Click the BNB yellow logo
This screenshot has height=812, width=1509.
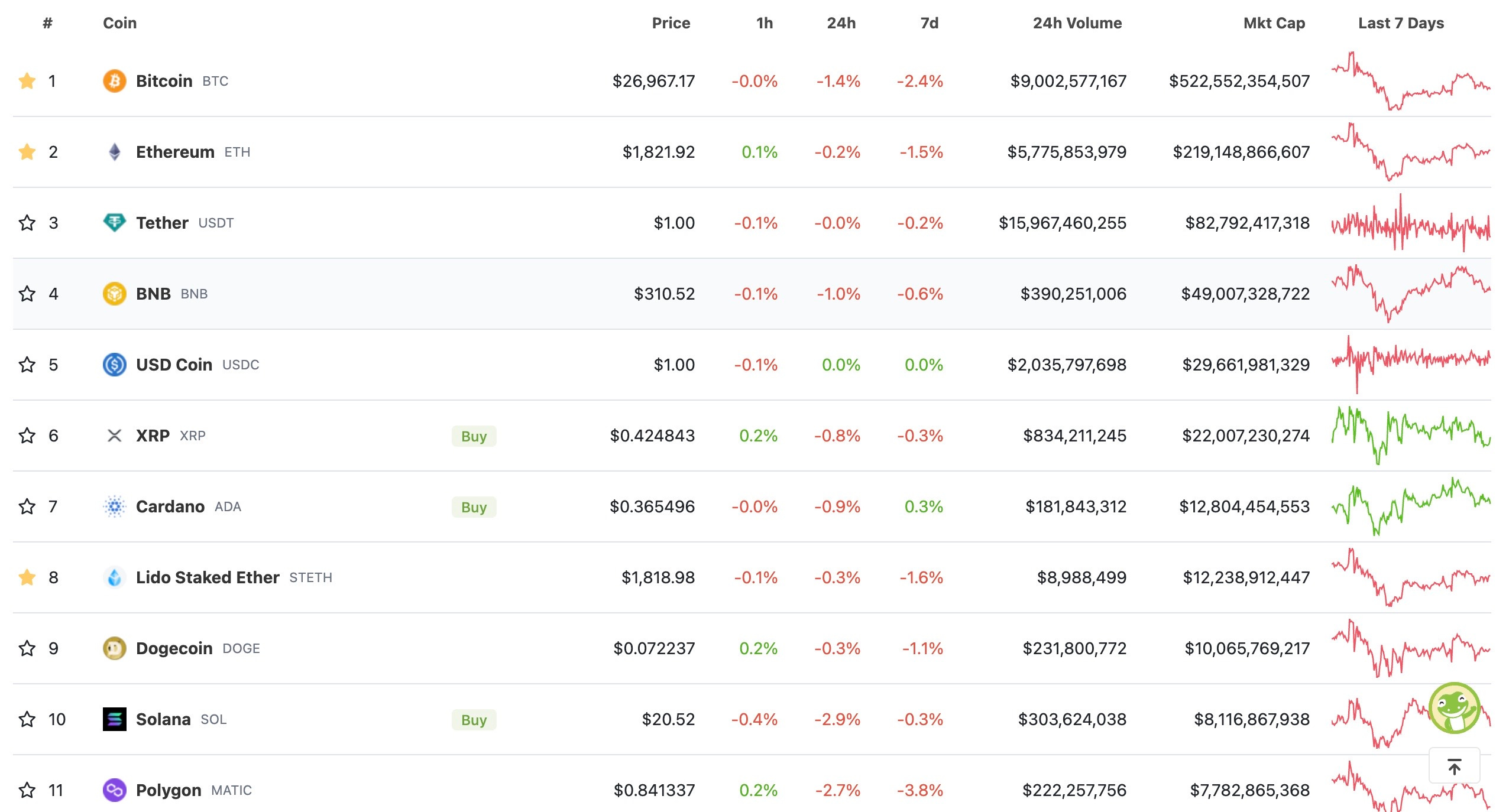coord(115,294)
